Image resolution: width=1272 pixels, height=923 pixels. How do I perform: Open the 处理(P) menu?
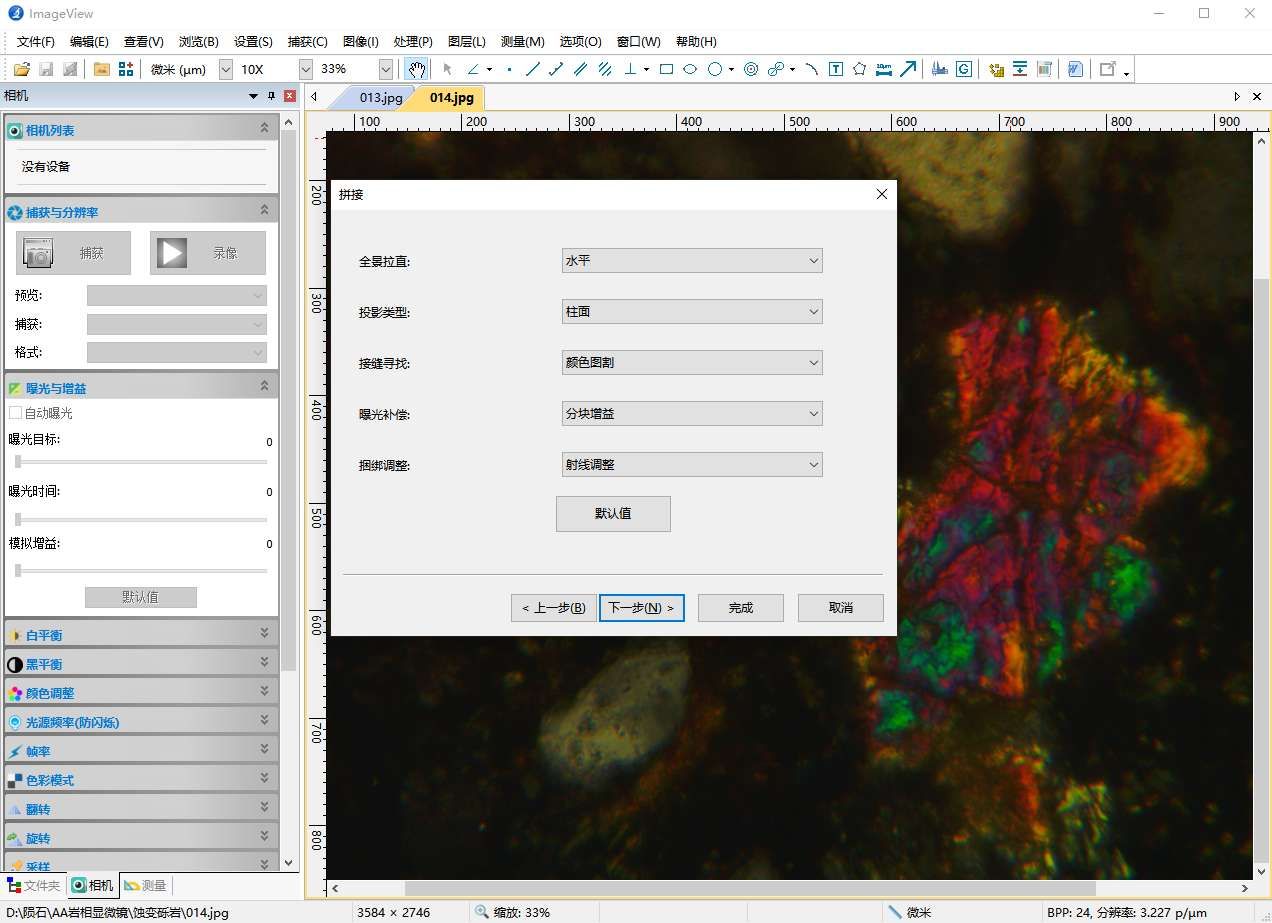(x=413, y=41)
